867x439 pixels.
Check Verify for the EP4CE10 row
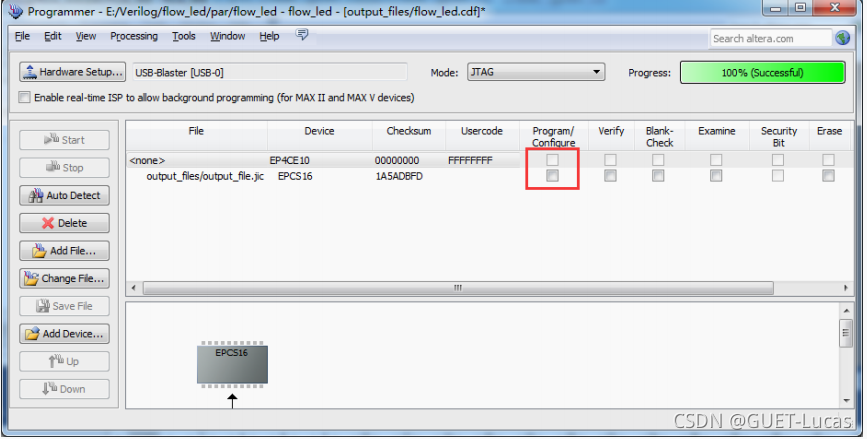tap(610, 160)
